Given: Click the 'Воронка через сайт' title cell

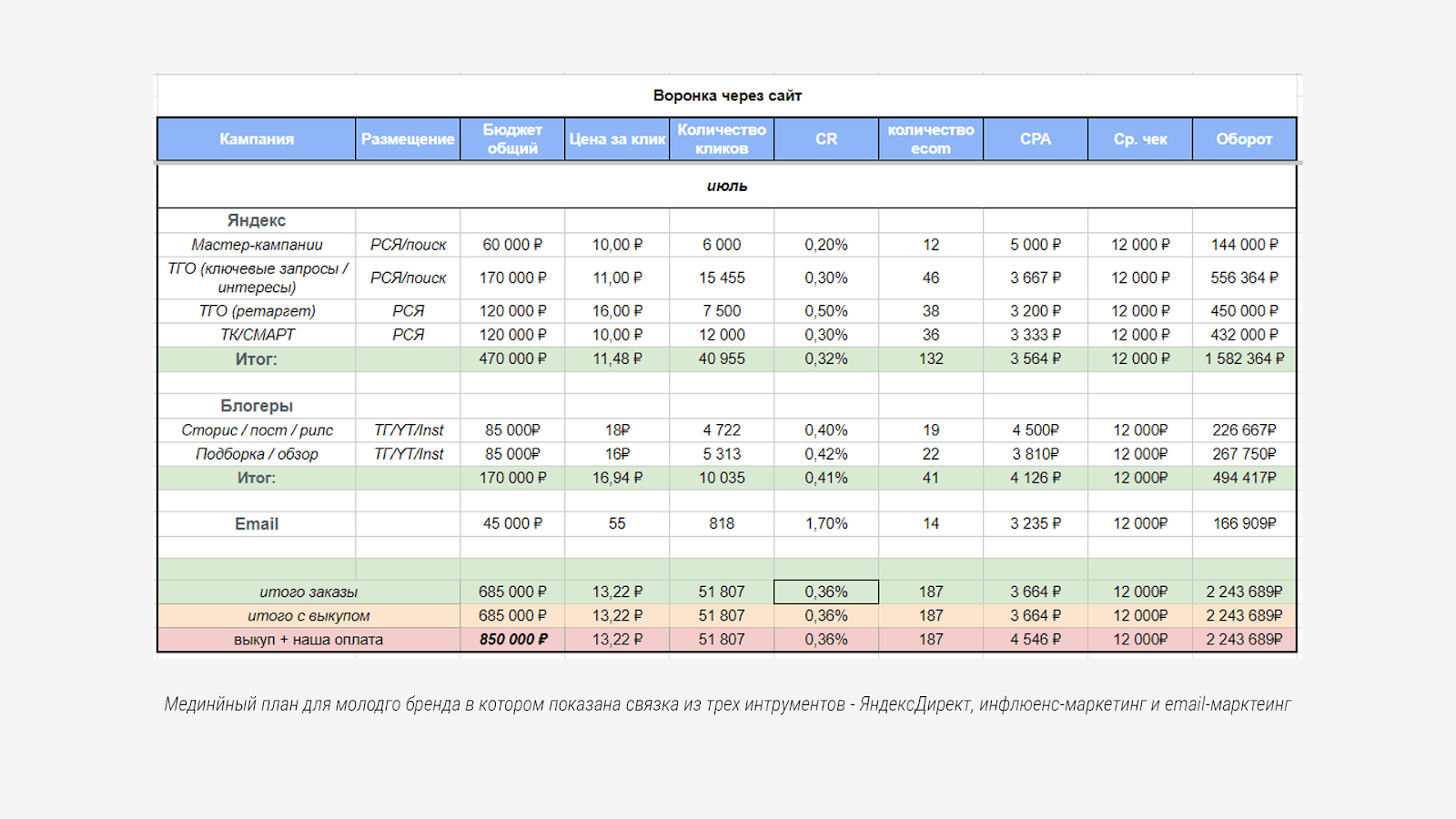Looking at the screenshot, I should (727, 96).
